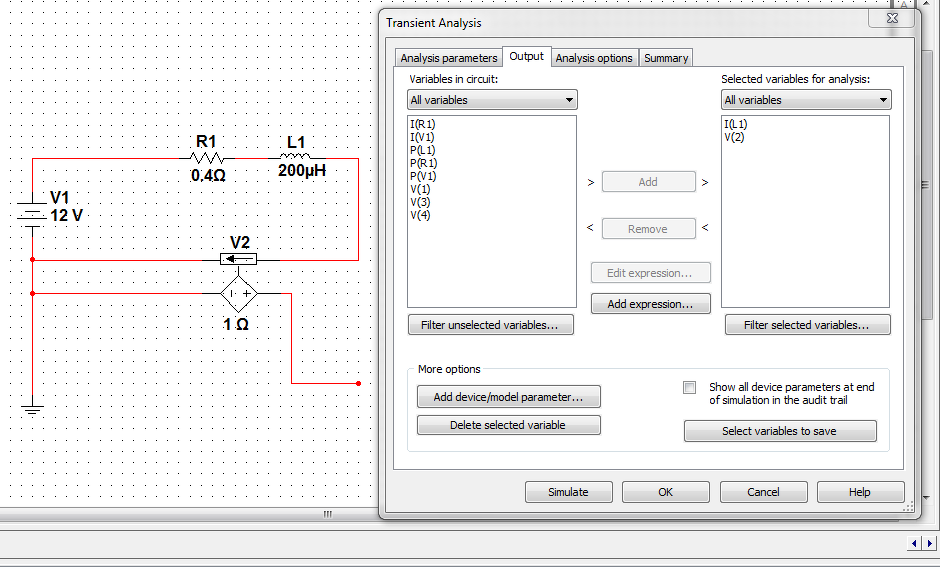Select inductor L1 in the schematic
The height and width of the screenshot is (583, 940).
coord(295,157)
